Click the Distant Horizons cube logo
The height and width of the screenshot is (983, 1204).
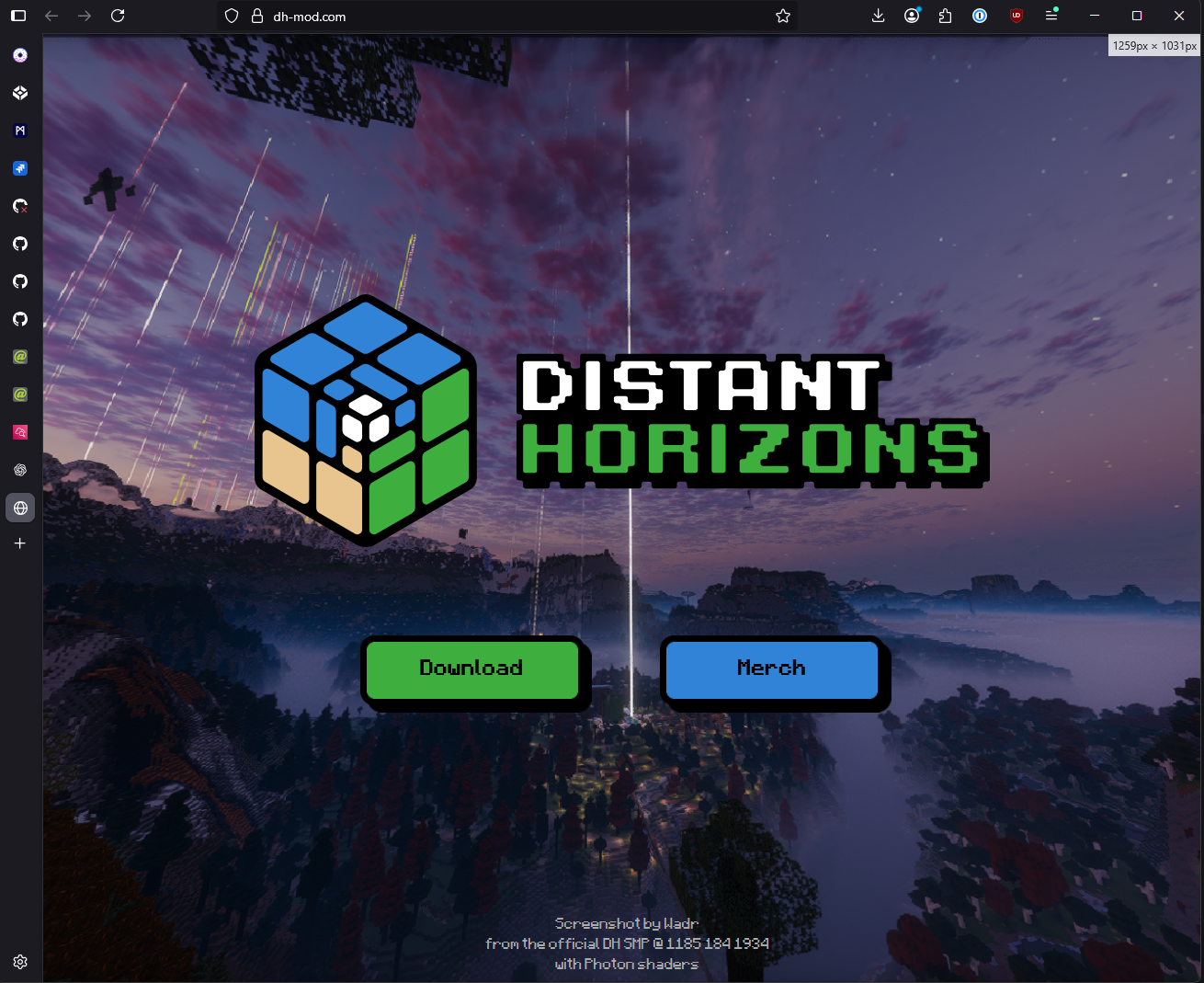366,420
